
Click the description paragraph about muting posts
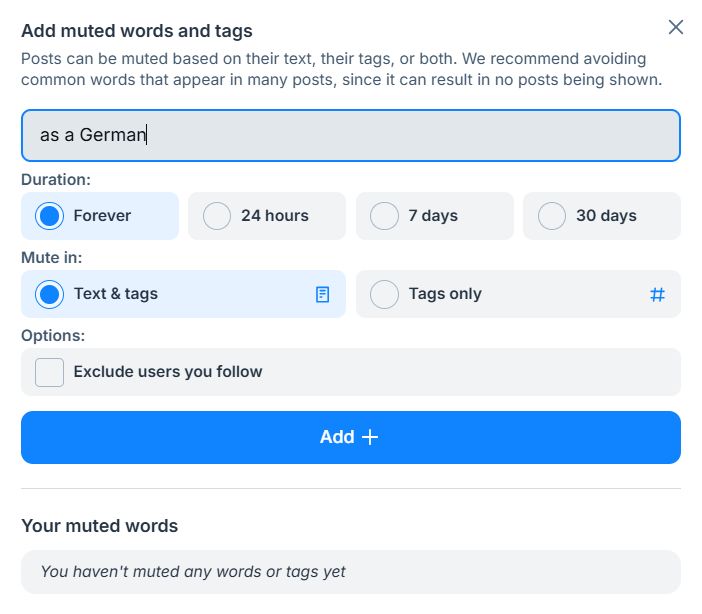[340, 69]
